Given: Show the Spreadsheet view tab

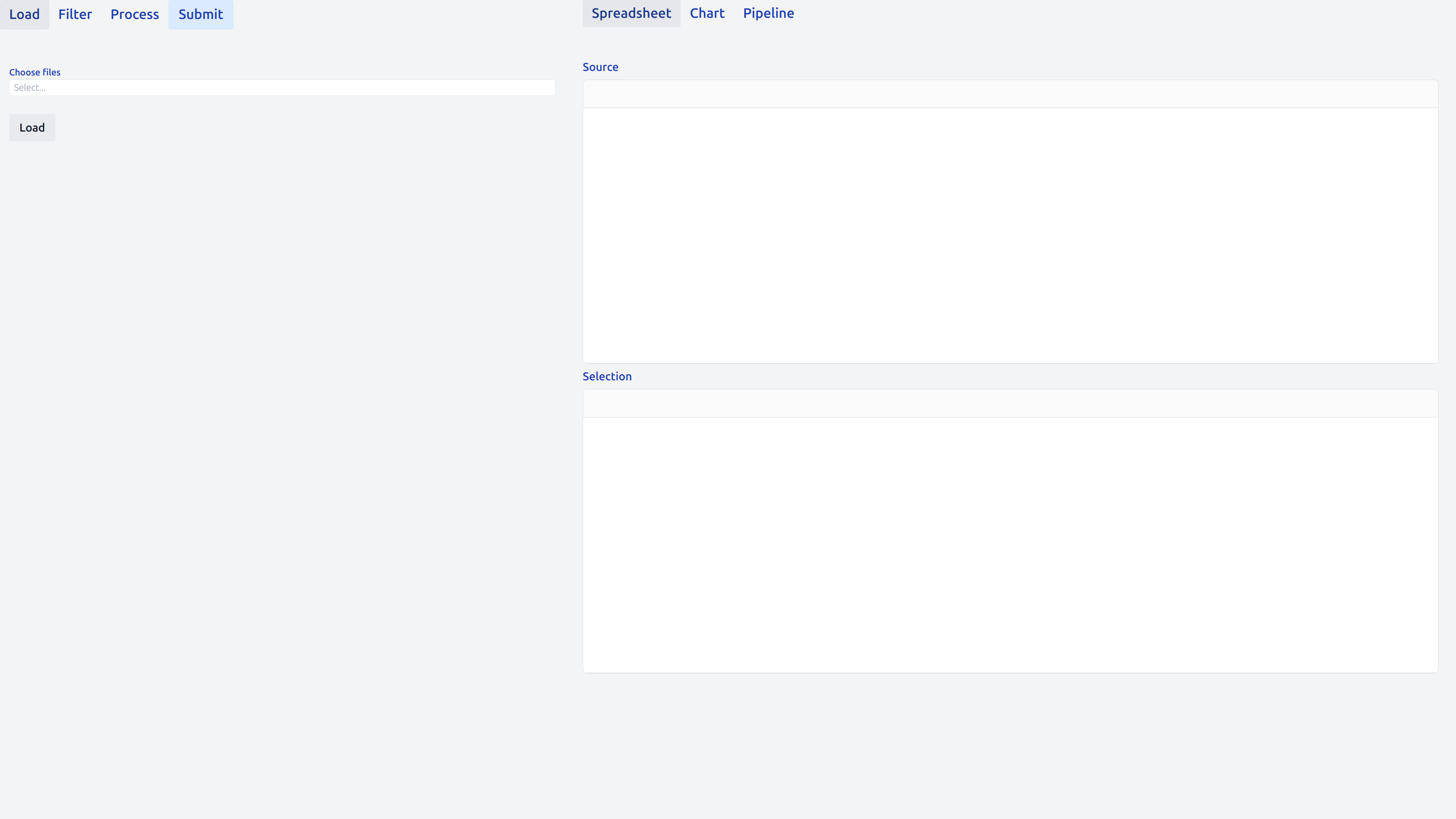Looking at the screenshot, I should pyautogui.click(x=631, y=14).
